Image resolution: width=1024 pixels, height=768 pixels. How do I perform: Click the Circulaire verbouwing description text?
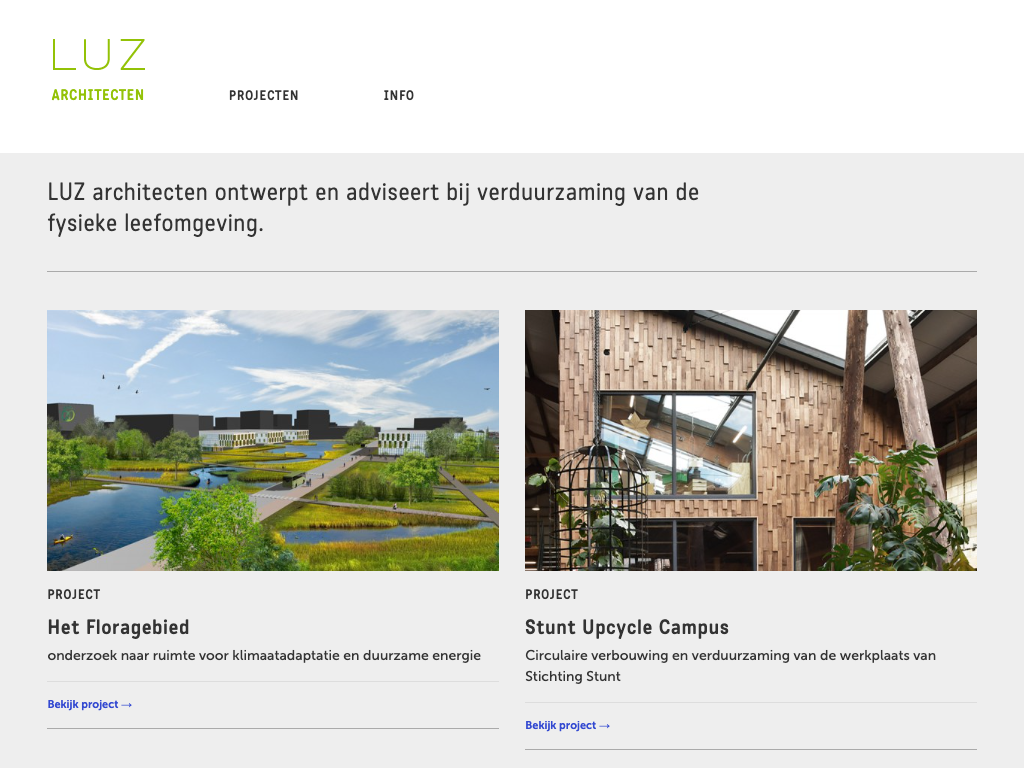point(730,665)
